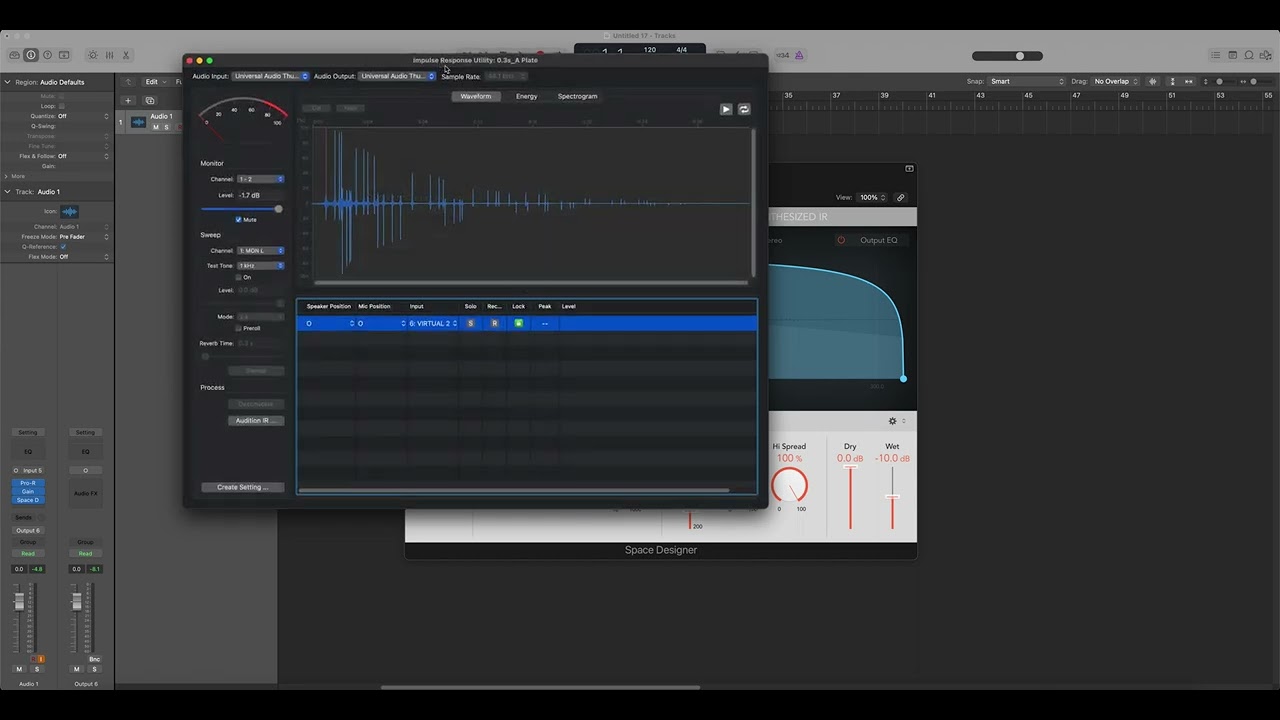Click the Audio 1 track waveform icon

[139, 122]
